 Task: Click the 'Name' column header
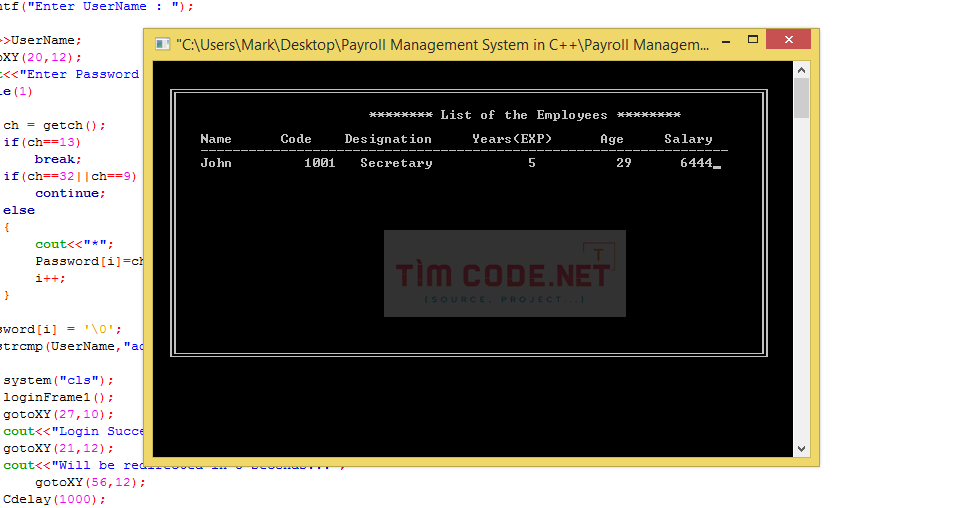[x=216, y=139]
